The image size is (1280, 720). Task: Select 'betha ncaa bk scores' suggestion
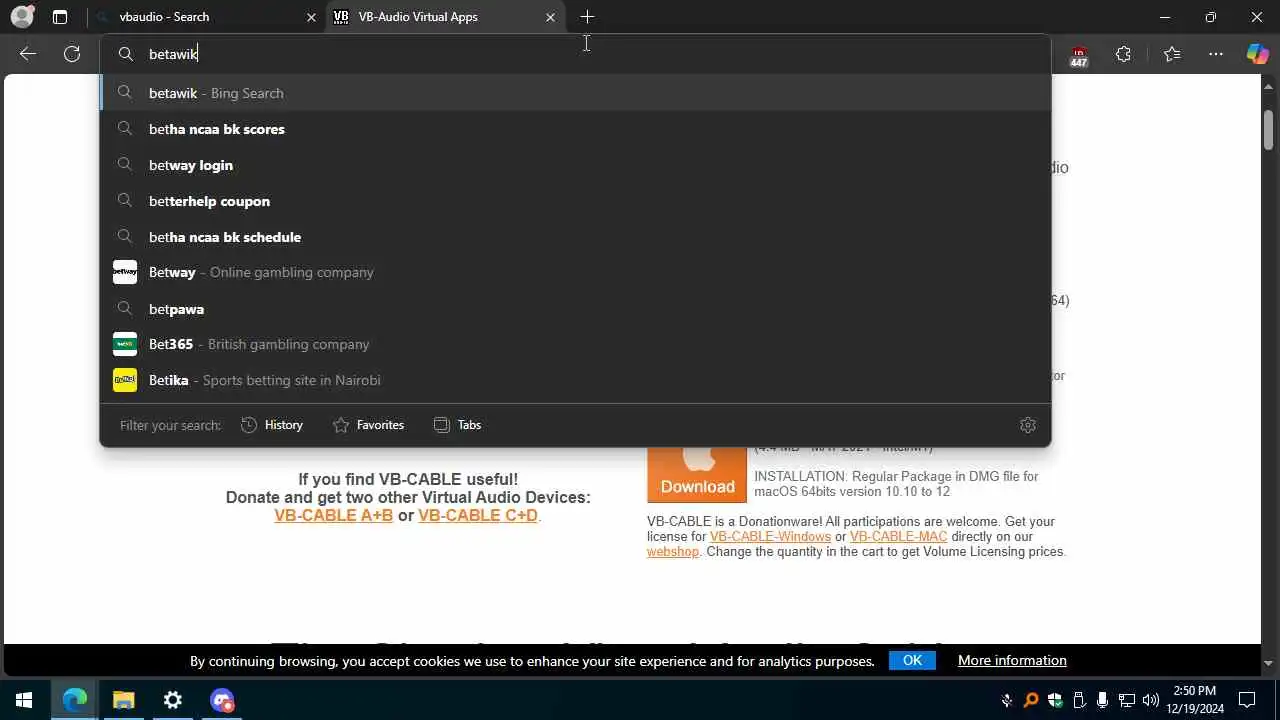pos(575,129)
